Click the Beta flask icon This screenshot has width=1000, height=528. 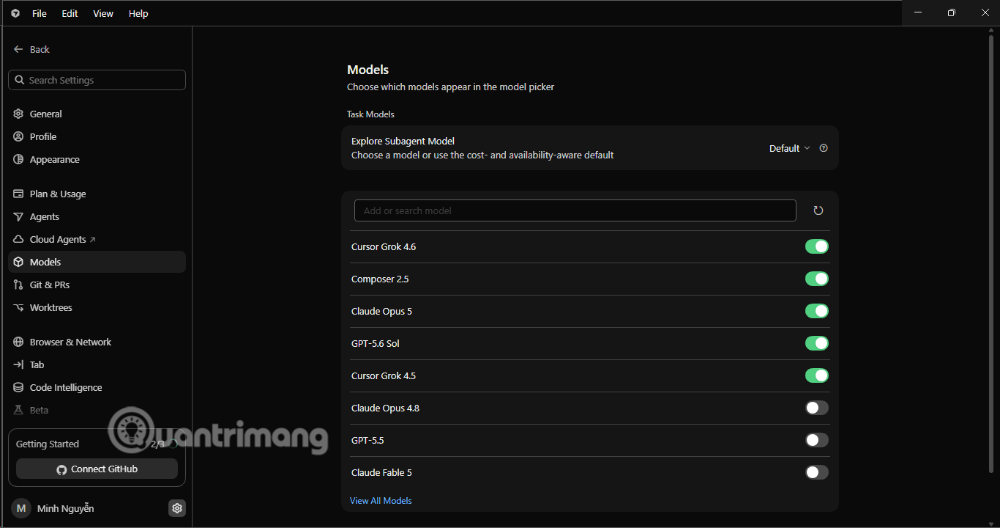click(18, 410)
